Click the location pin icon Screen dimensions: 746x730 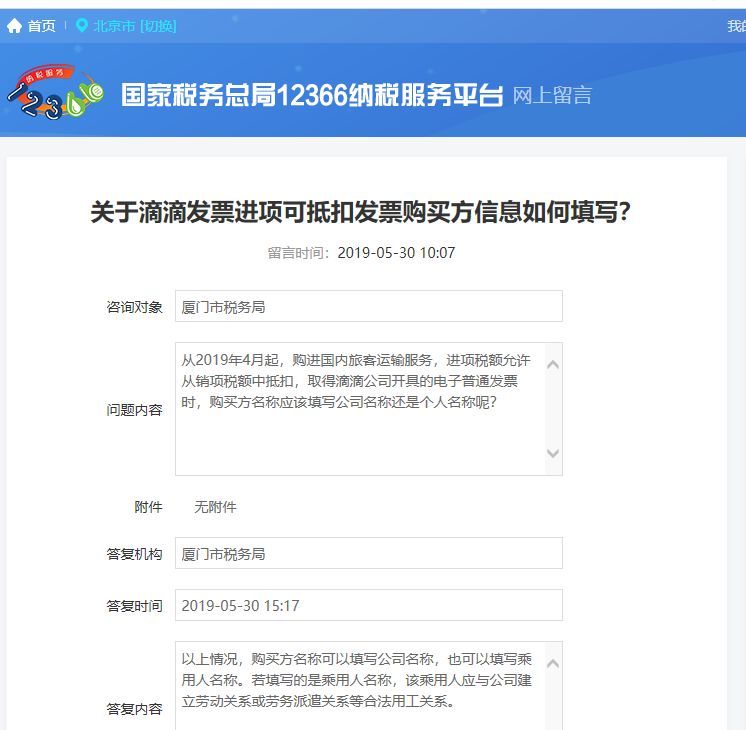pyautogui.click(x=82, y=25)
